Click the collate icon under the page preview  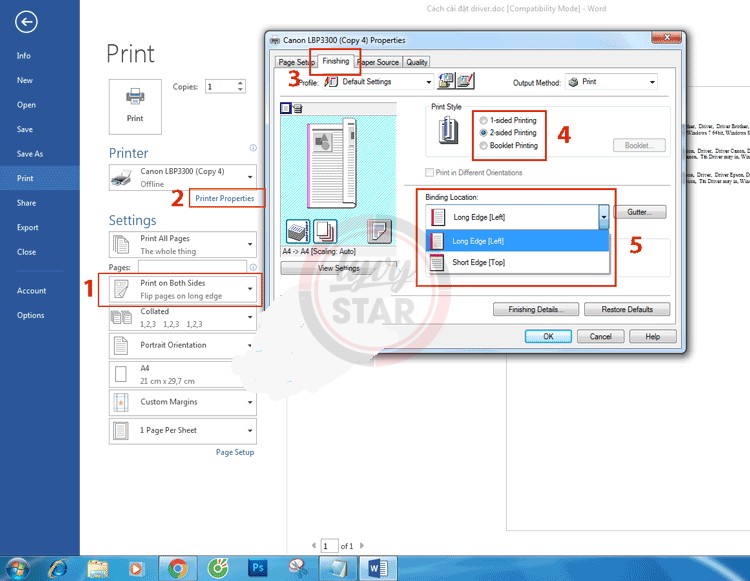click(x=298, y=231)
